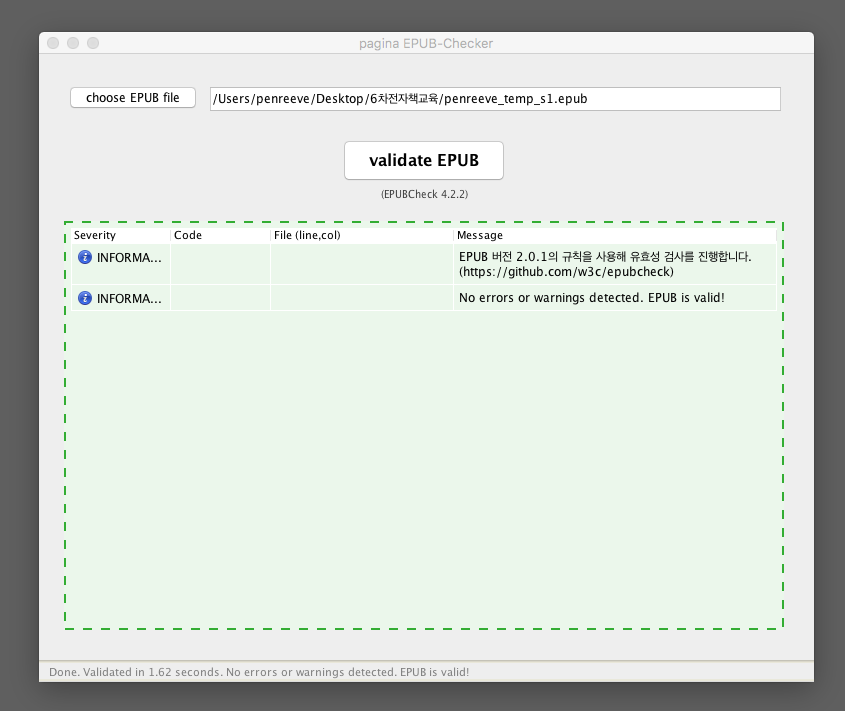845x711 pixels.
Task: Click the info icon in the EPUB 2.0.1 row
Action: coord(85,257)
